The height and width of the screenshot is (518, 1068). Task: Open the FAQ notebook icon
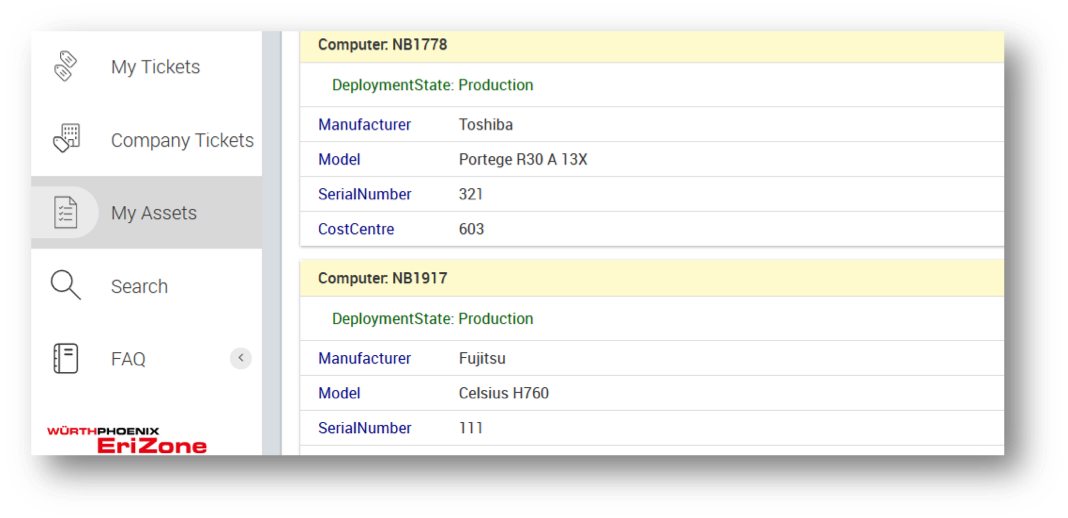[x=65, y=358]
